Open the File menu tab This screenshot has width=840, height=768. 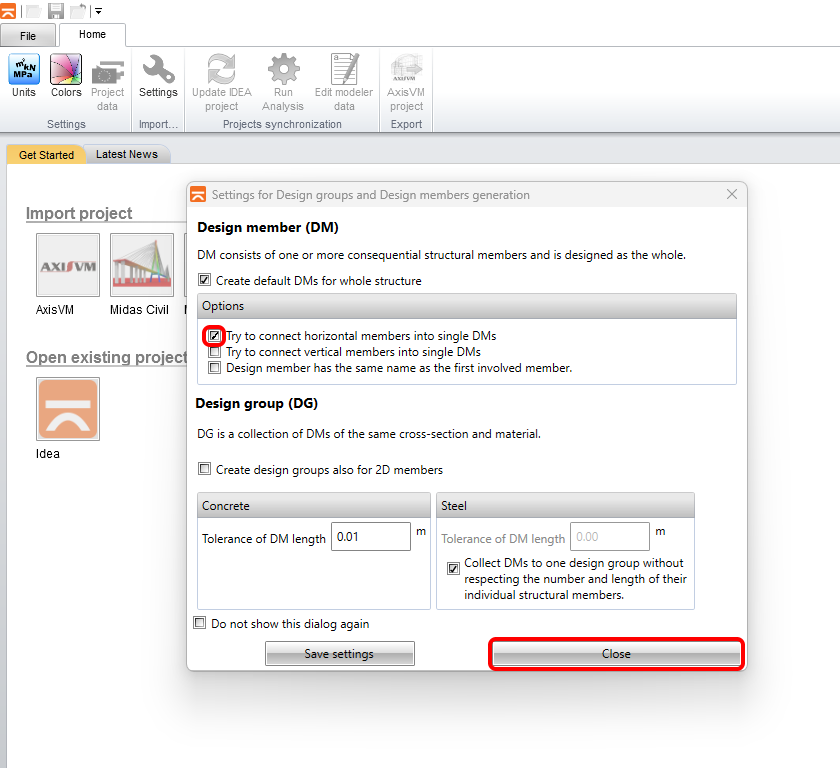point(28,36)
